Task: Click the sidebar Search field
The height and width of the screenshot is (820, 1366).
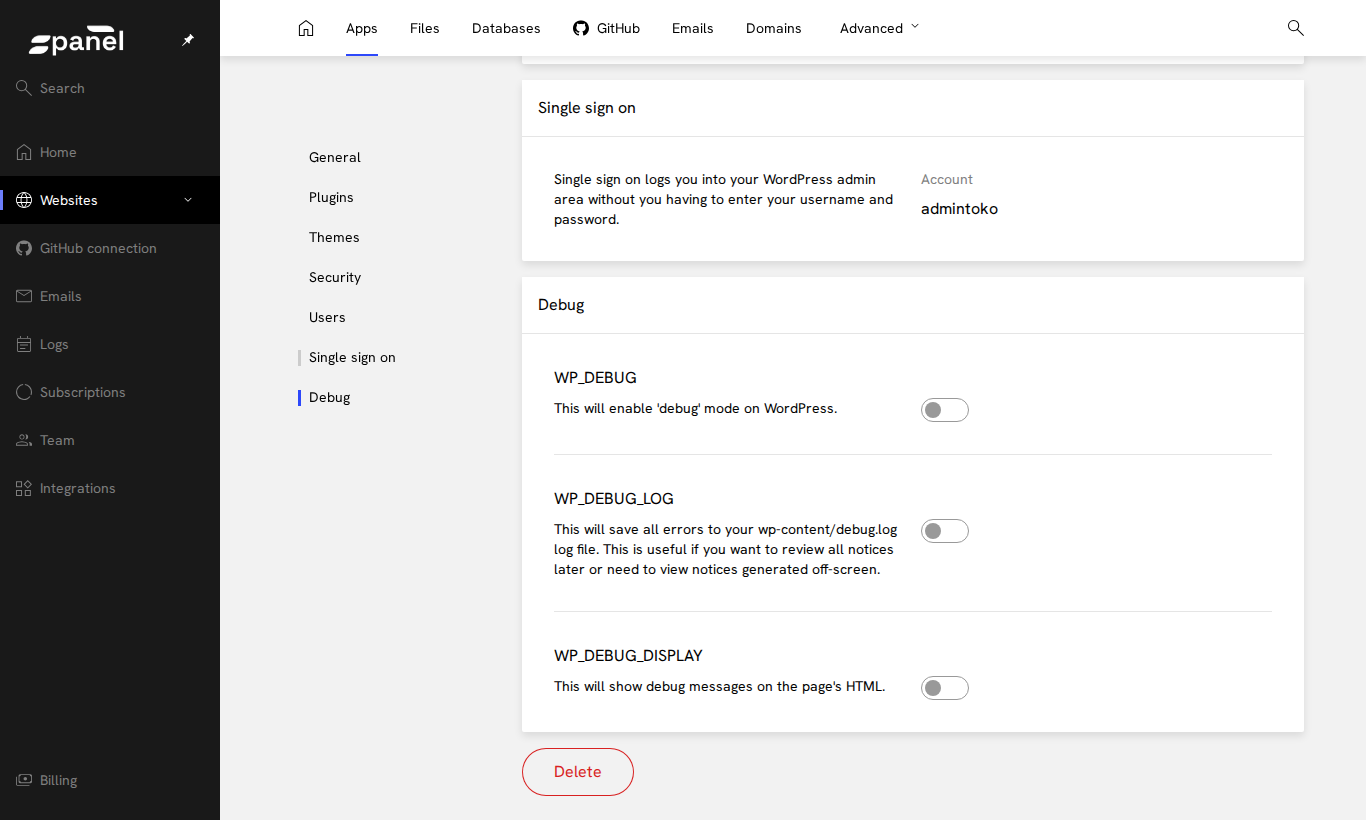Action: (110, 88)
